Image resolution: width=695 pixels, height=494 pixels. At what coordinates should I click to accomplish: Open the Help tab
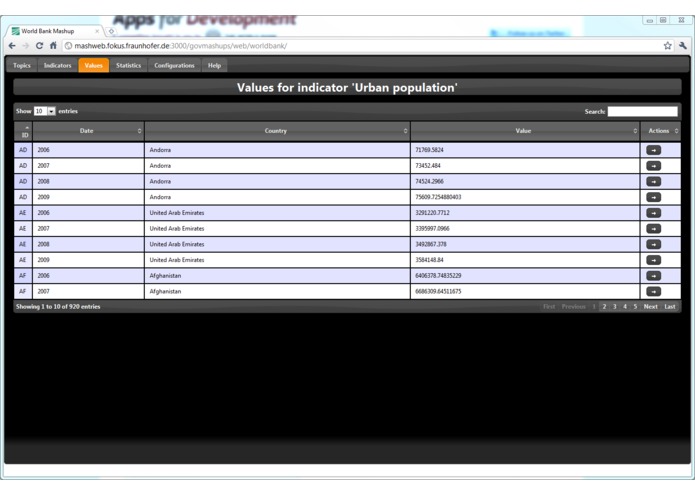click(x=215, y=65)
